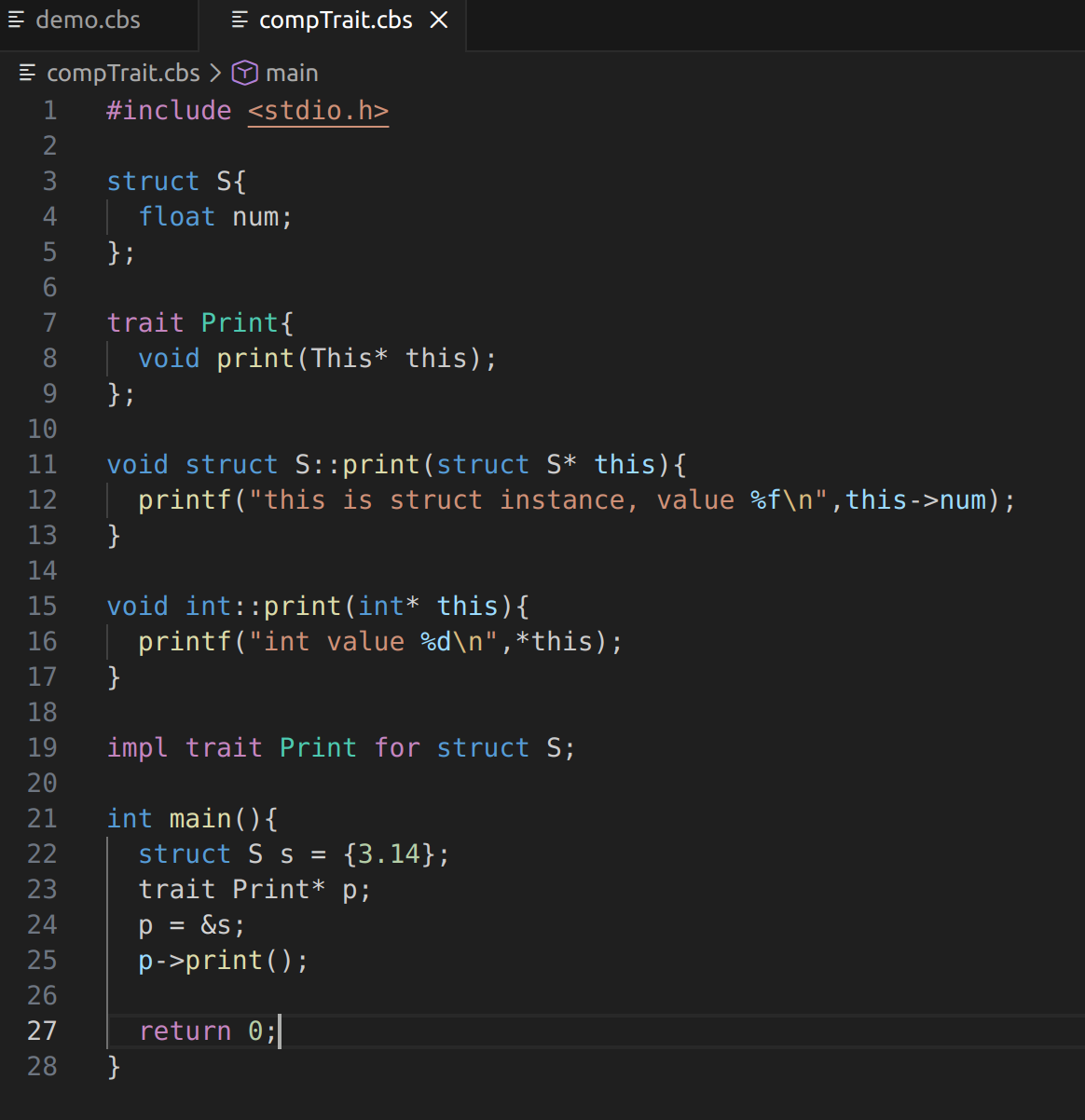Viewport: 1085px width, 1120px height.
Task: Select the compTrait.cbs editor tab
Action: click(335, 20)
